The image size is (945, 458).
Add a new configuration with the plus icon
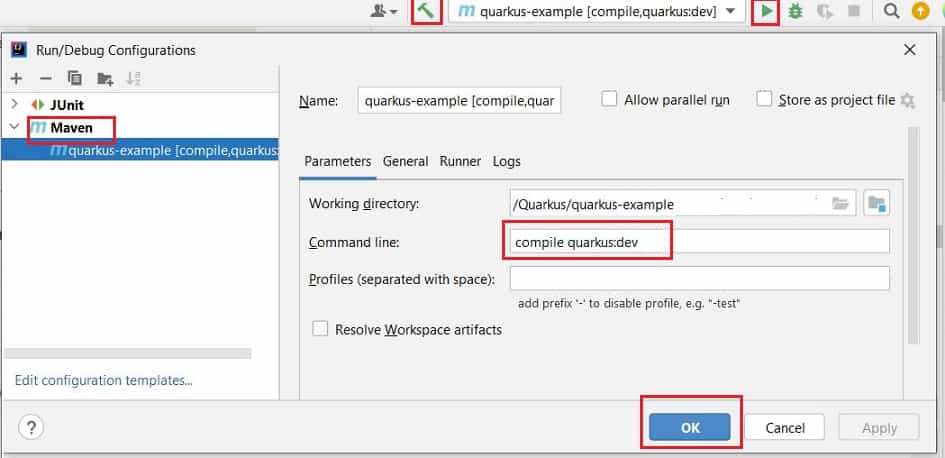click(x=16, y=78)
